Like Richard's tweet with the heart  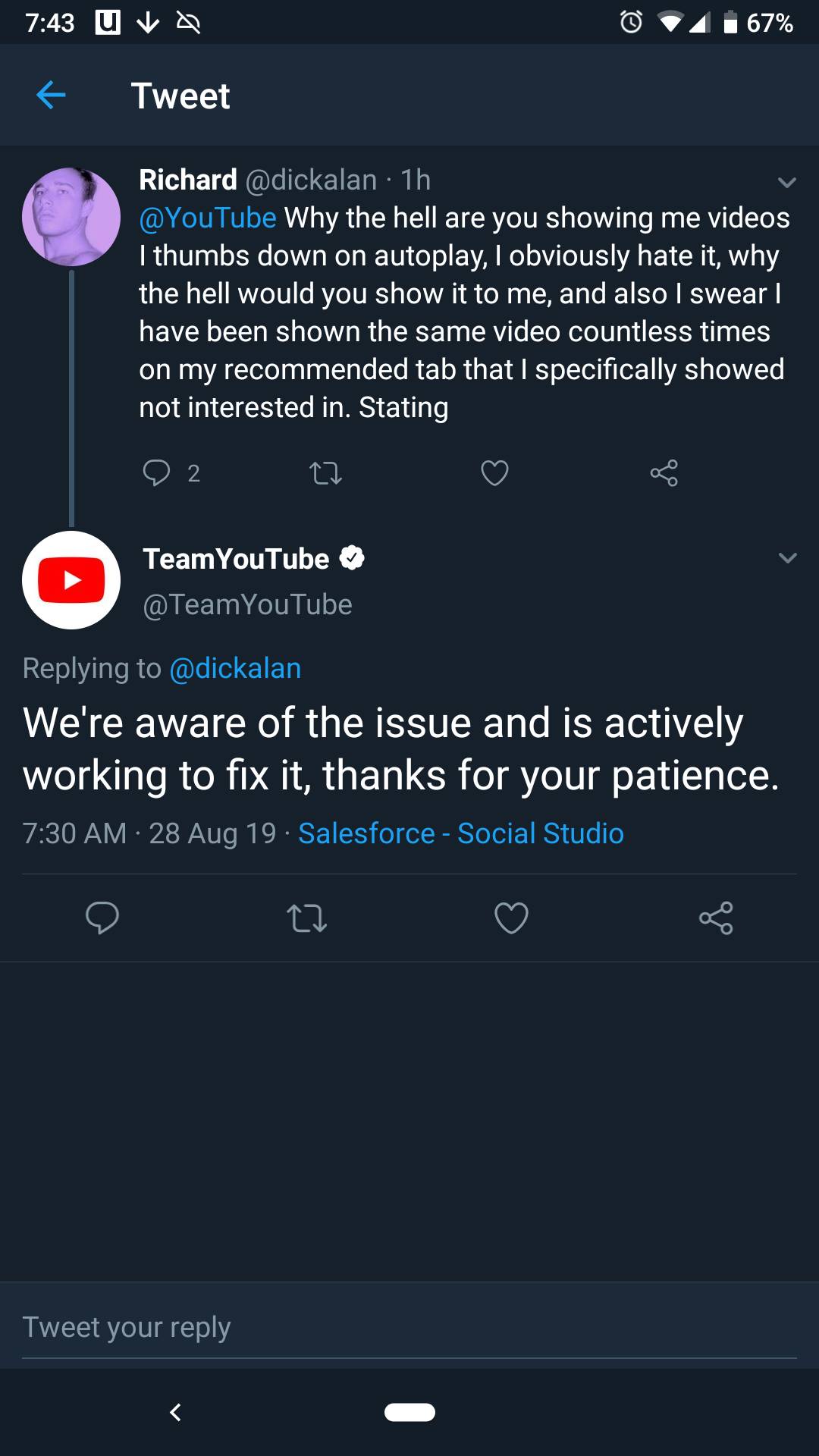(x=494, y=473)
